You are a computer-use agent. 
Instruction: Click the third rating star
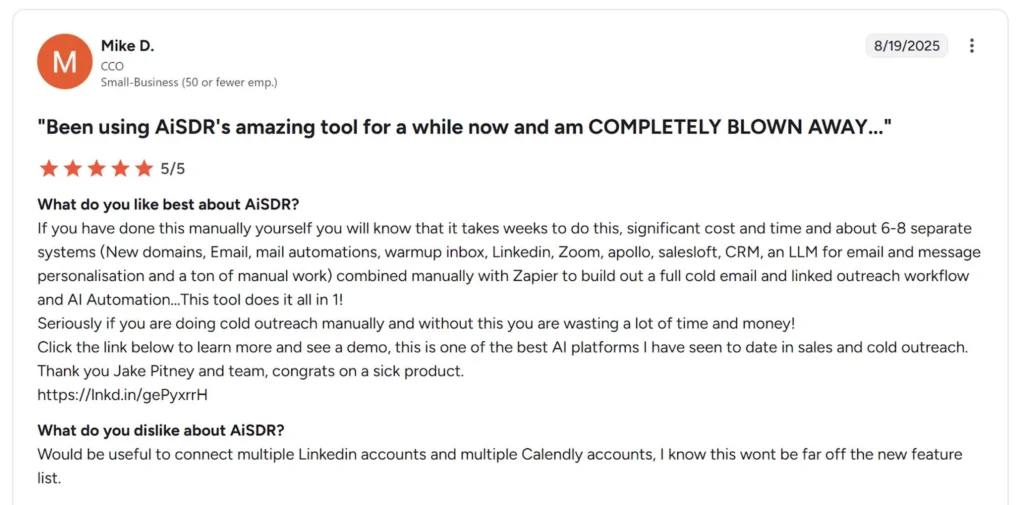96,168
